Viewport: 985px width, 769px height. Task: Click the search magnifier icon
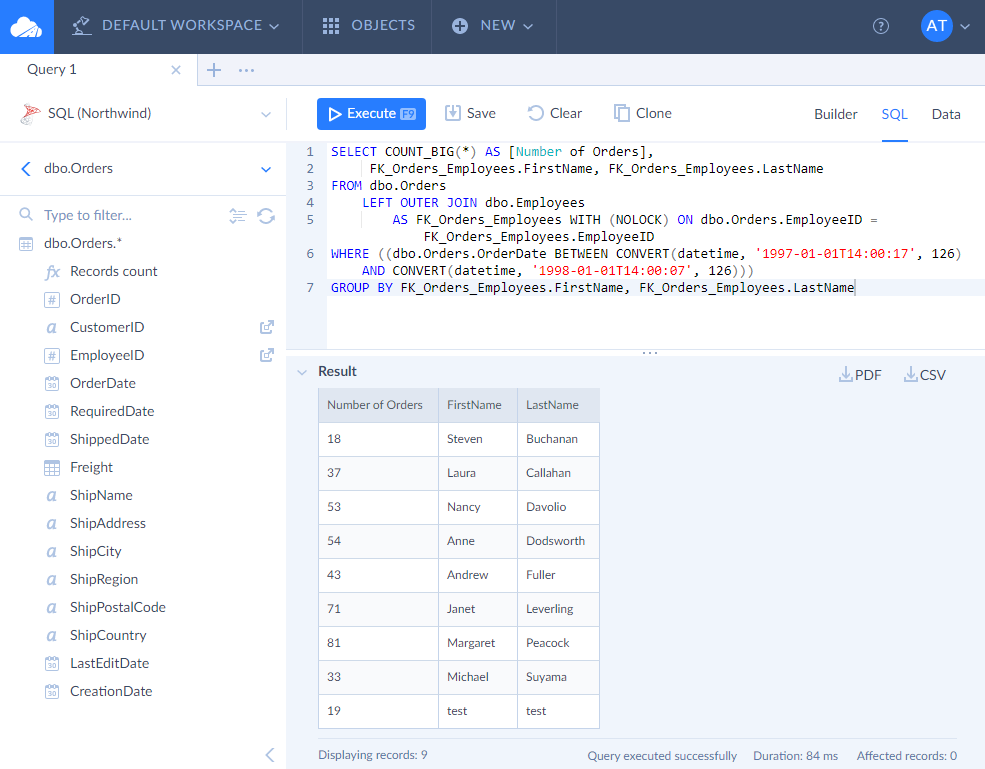pos(26,214)
